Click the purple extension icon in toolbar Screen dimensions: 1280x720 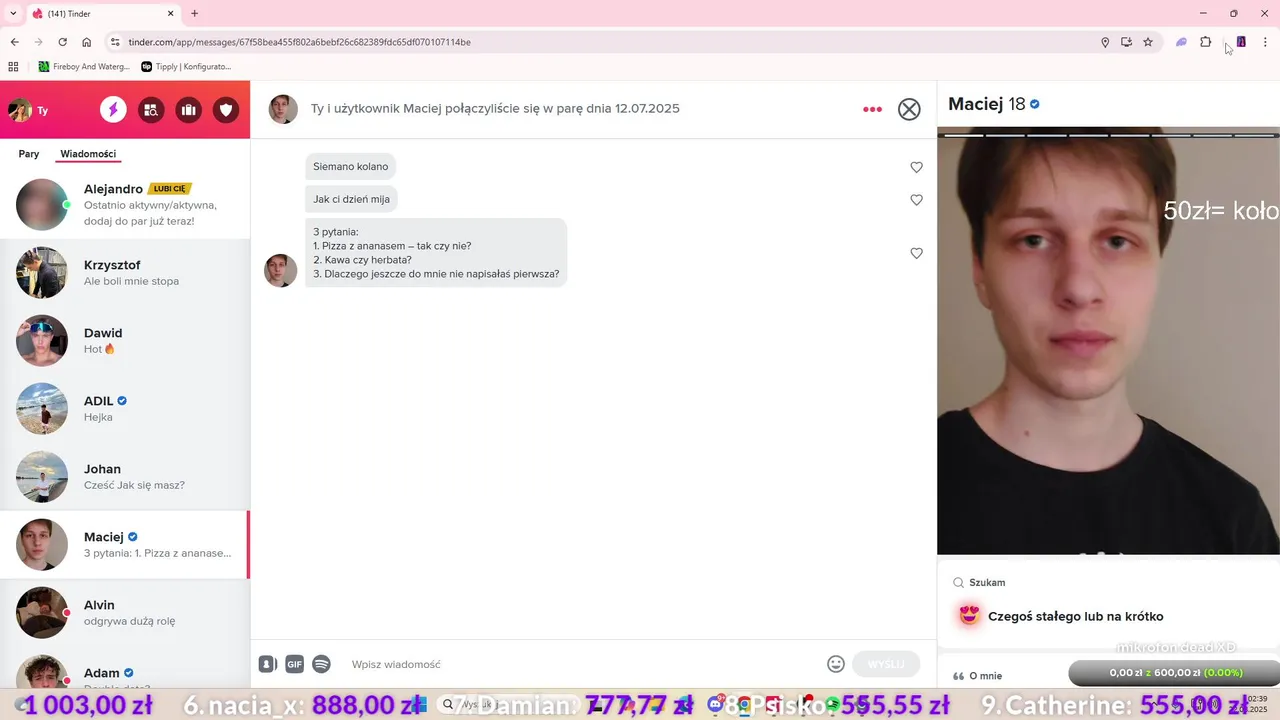[x=1181, y=42]
